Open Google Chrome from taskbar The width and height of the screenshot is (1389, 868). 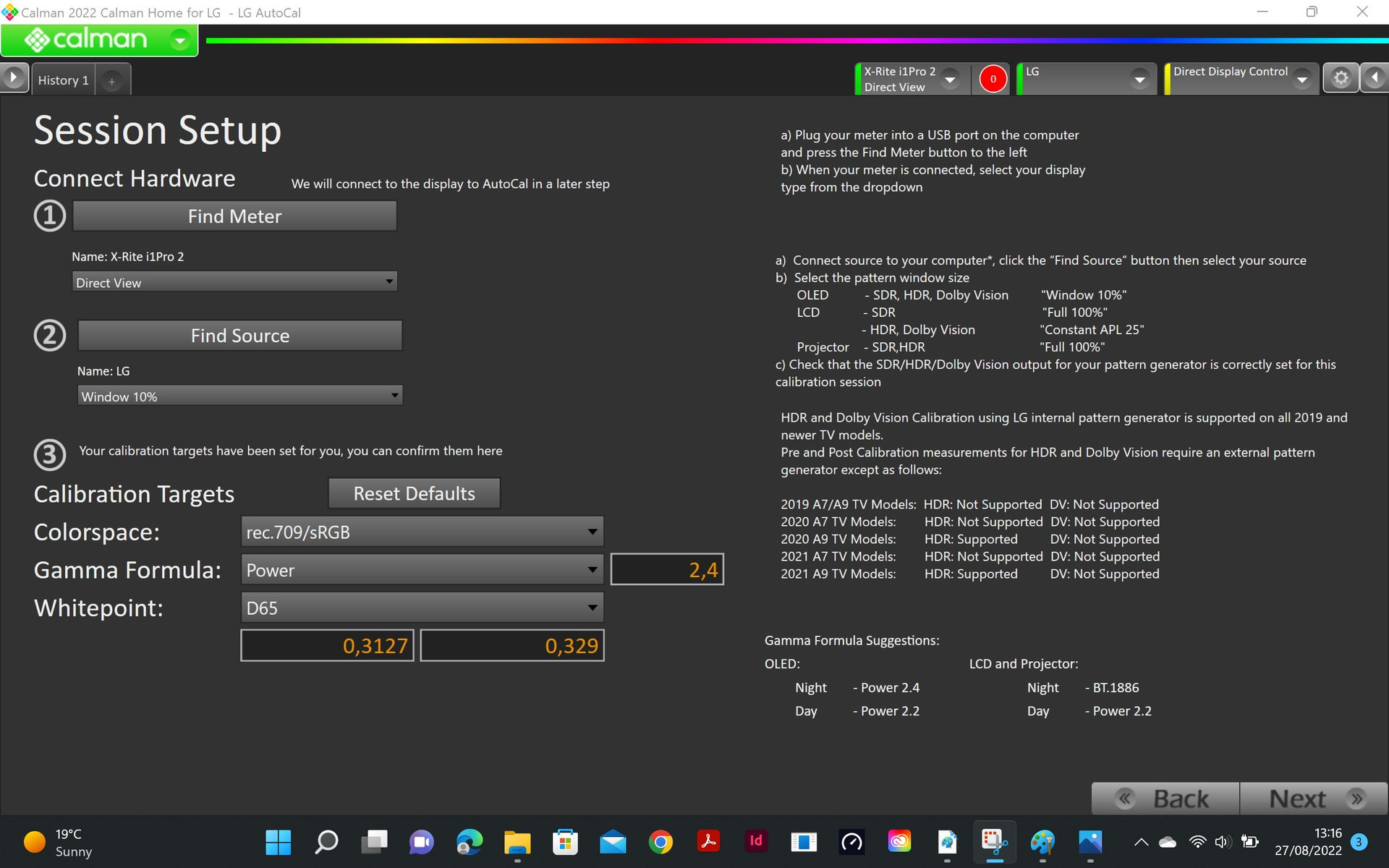click(660, 842)
